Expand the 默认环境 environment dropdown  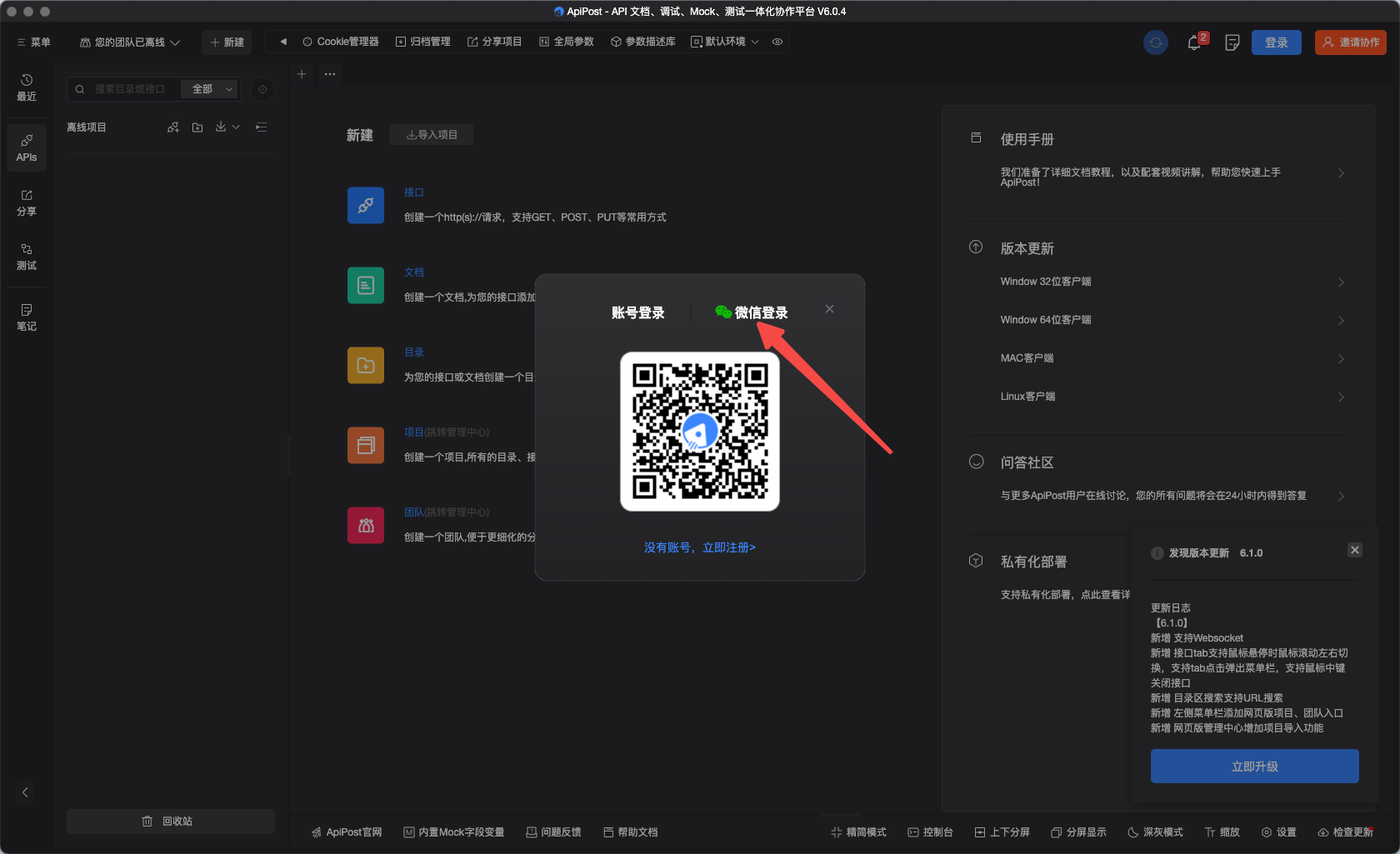coord(725,42)
